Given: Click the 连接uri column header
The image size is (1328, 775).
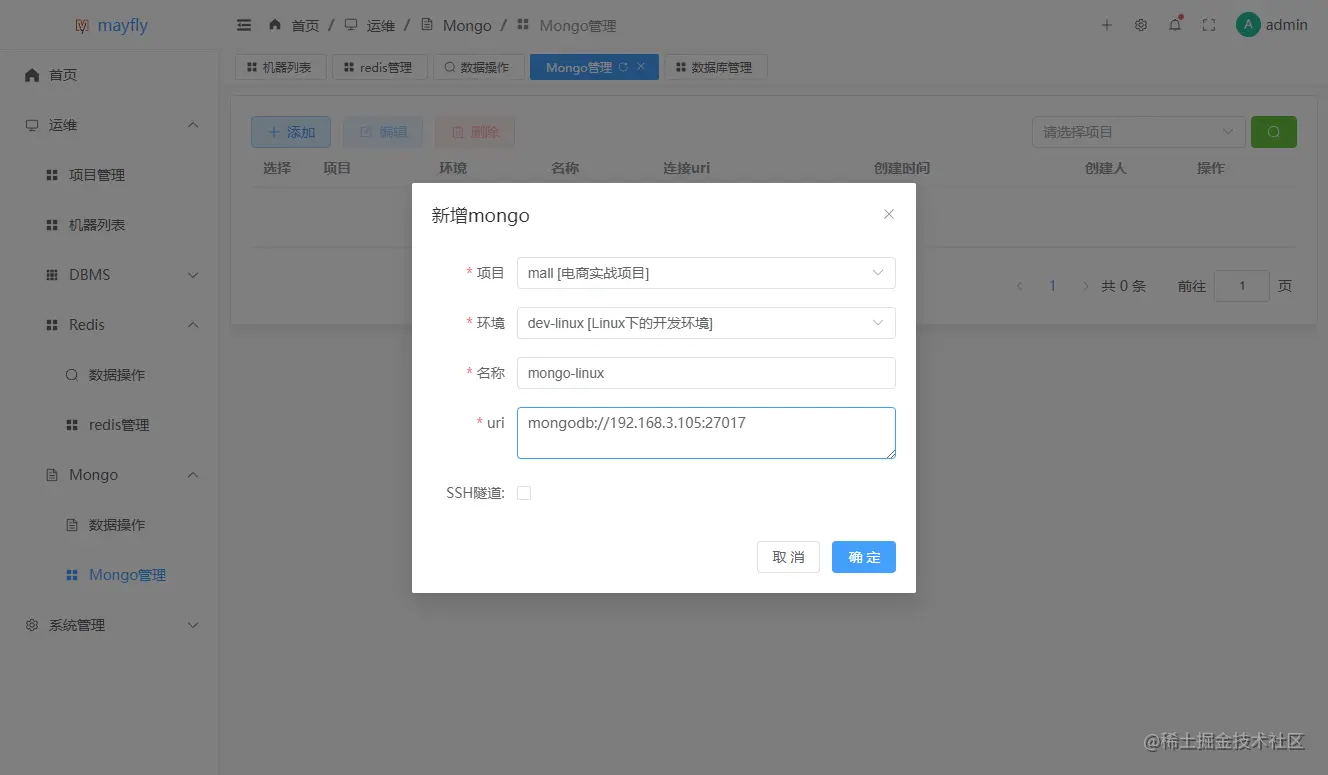Looking at the screenshot, I should click(686, 168).
